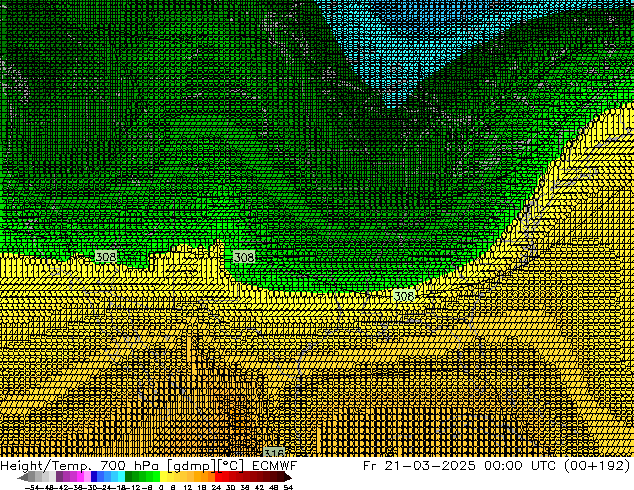Click the yellow-orange section of temperature color bar
Screen dimensions: 634x490
[187, 476]
